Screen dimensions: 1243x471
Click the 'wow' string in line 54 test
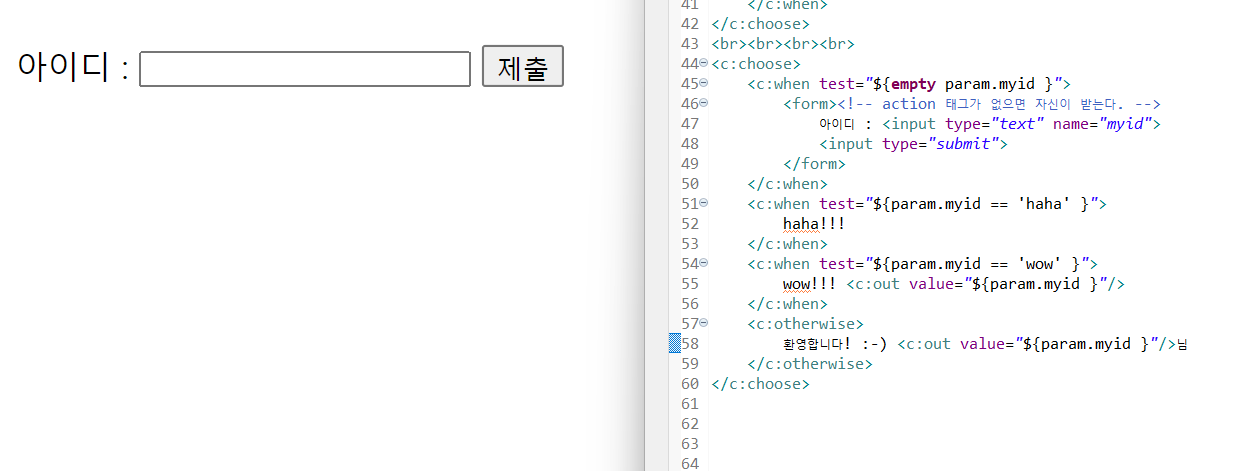pyautogui.click(x=1039, y=264)
